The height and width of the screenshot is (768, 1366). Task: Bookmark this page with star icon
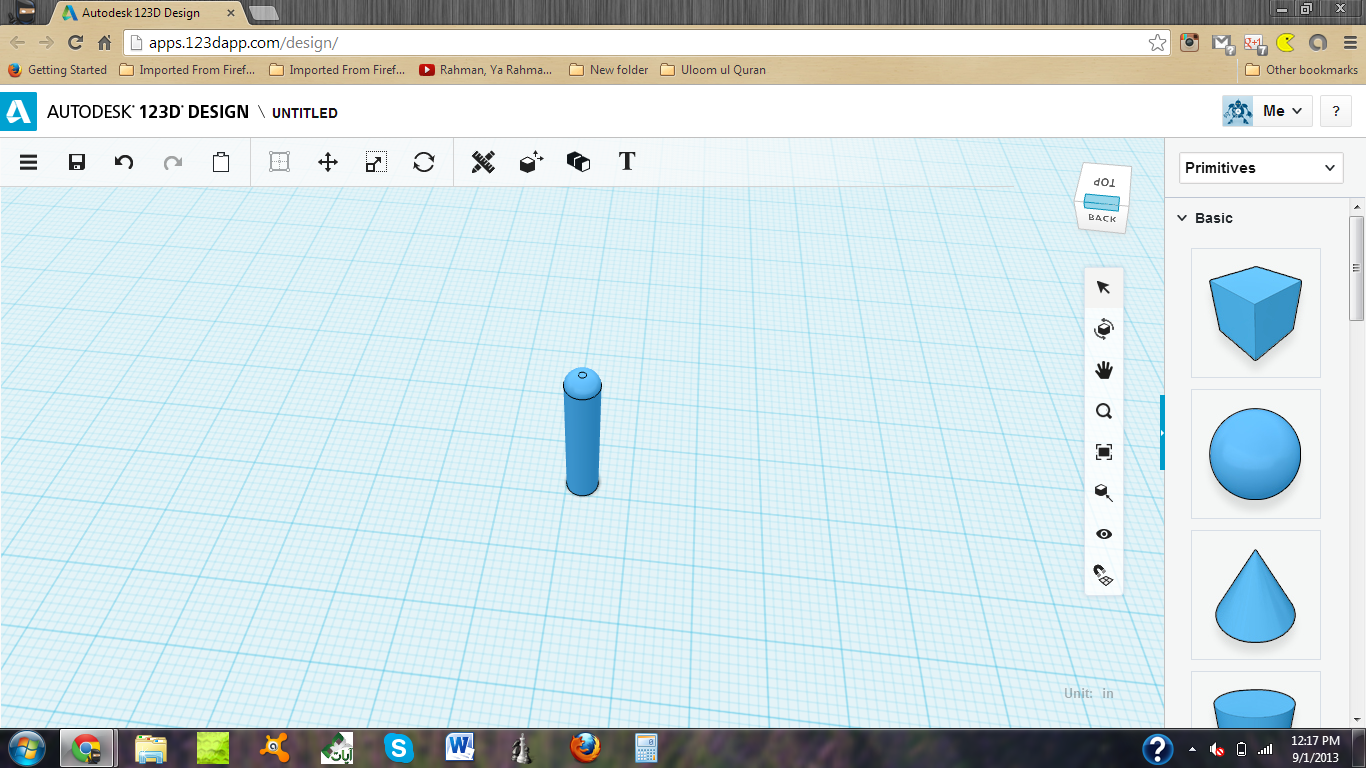coord(1157,43)
